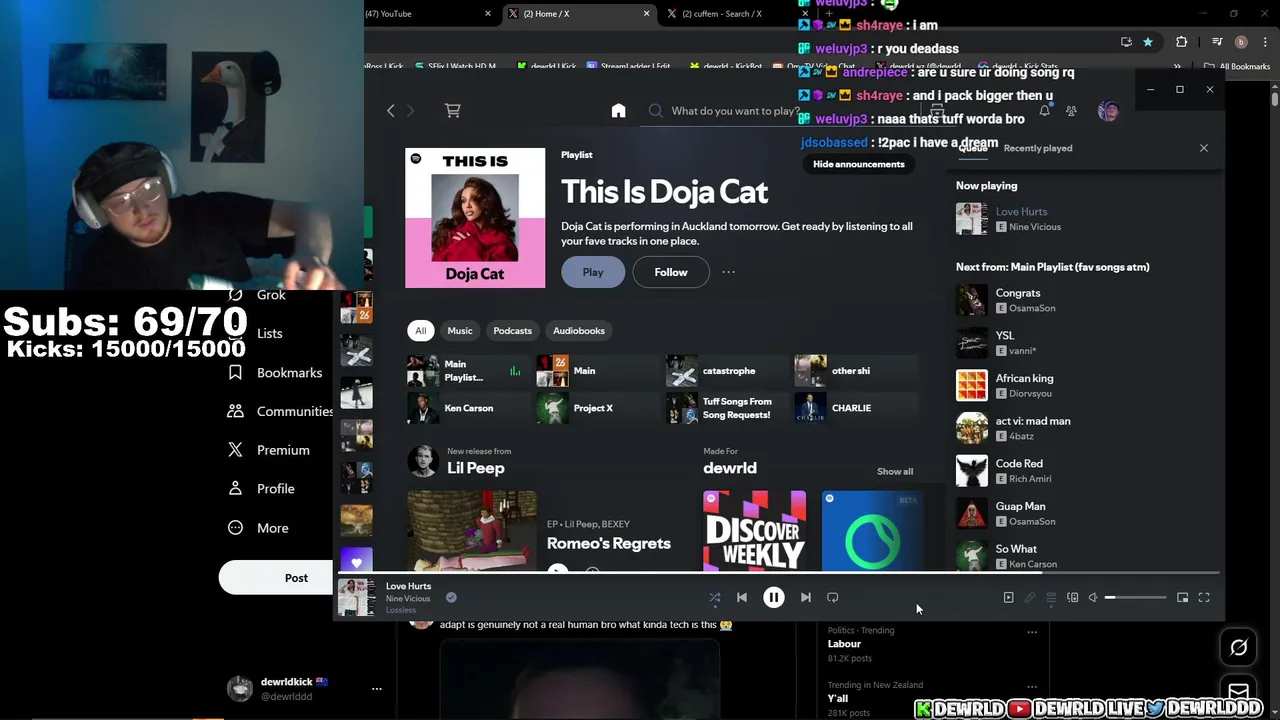Select the All filter chip
This screenshot has height=720, width=1280.
420,331
